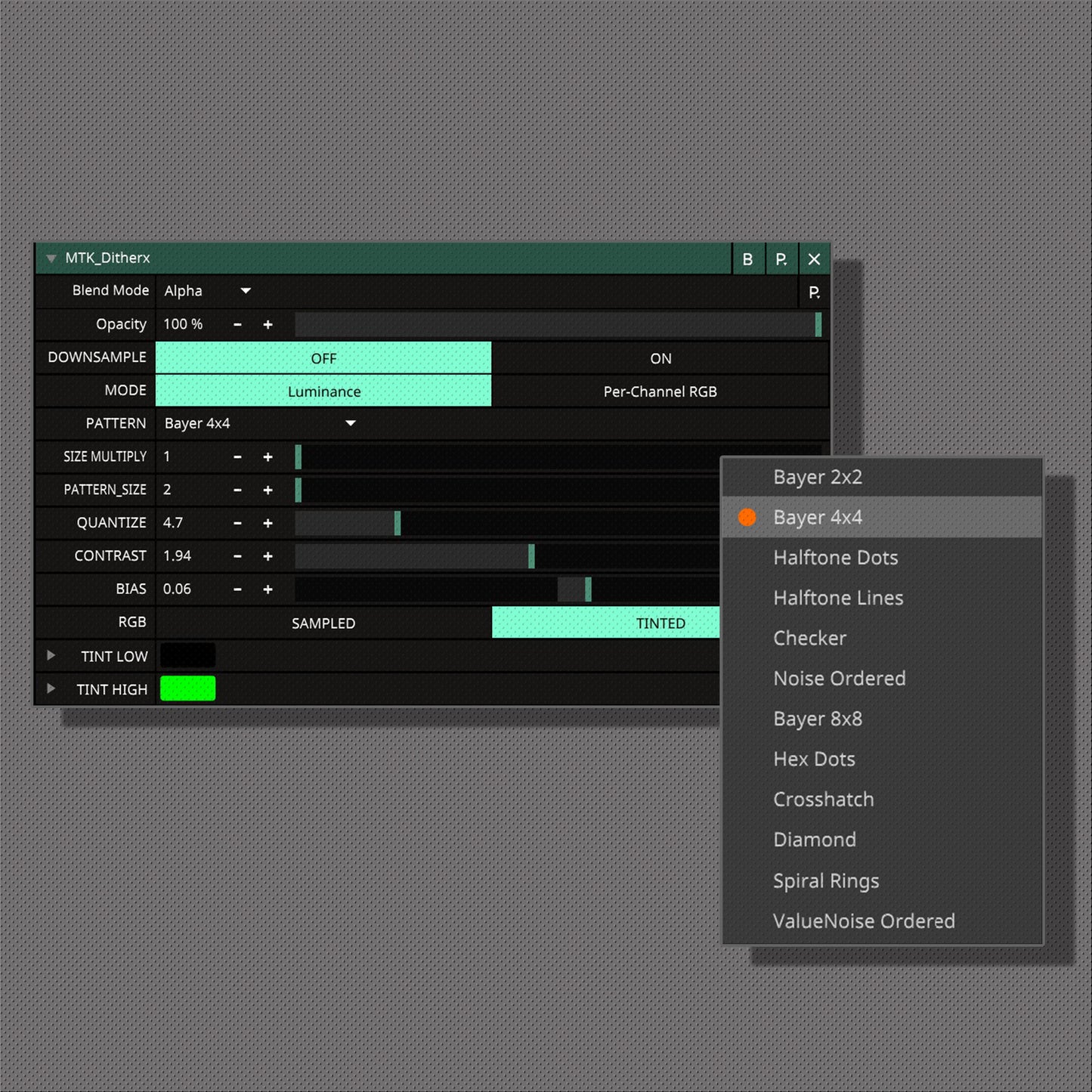Click the P. icon in the title bar
The width and height of the screenshot is (1092, 1092).
click(x=781, y=258)
